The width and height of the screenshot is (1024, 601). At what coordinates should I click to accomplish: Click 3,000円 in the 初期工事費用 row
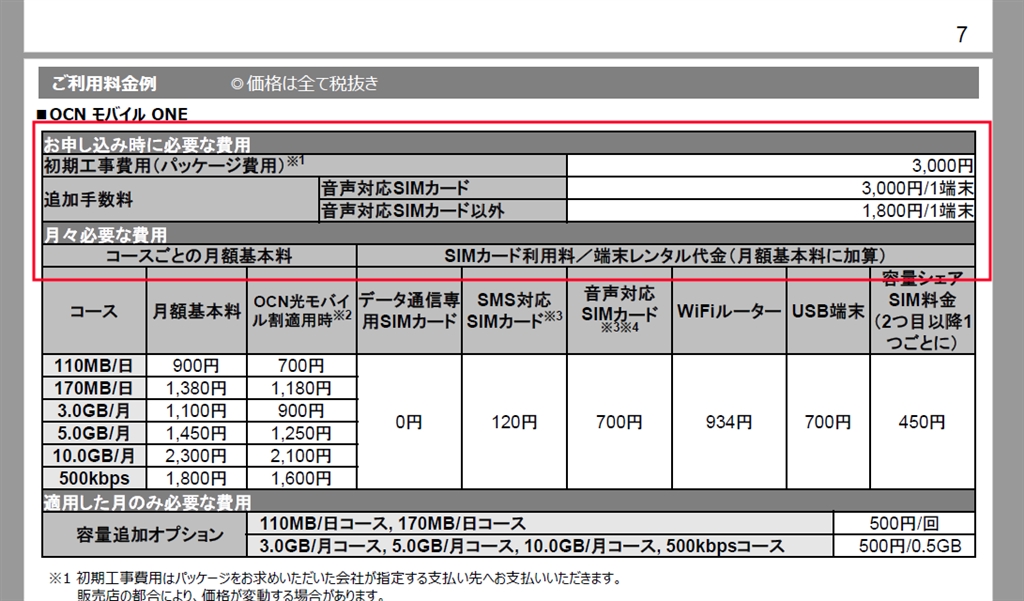pos(942,166)
